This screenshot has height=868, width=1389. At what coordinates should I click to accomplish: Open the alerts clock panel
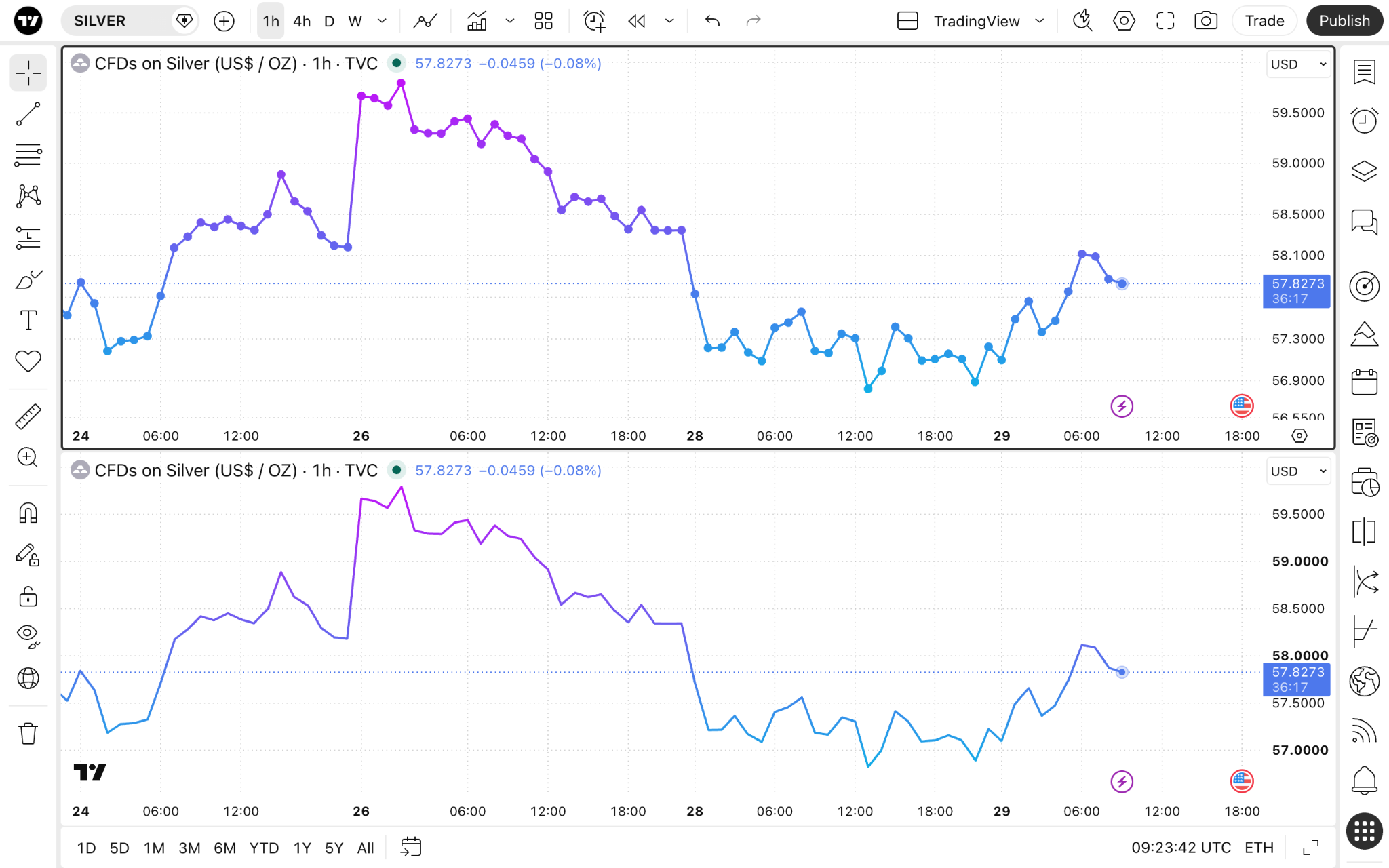coord(1364,121)
